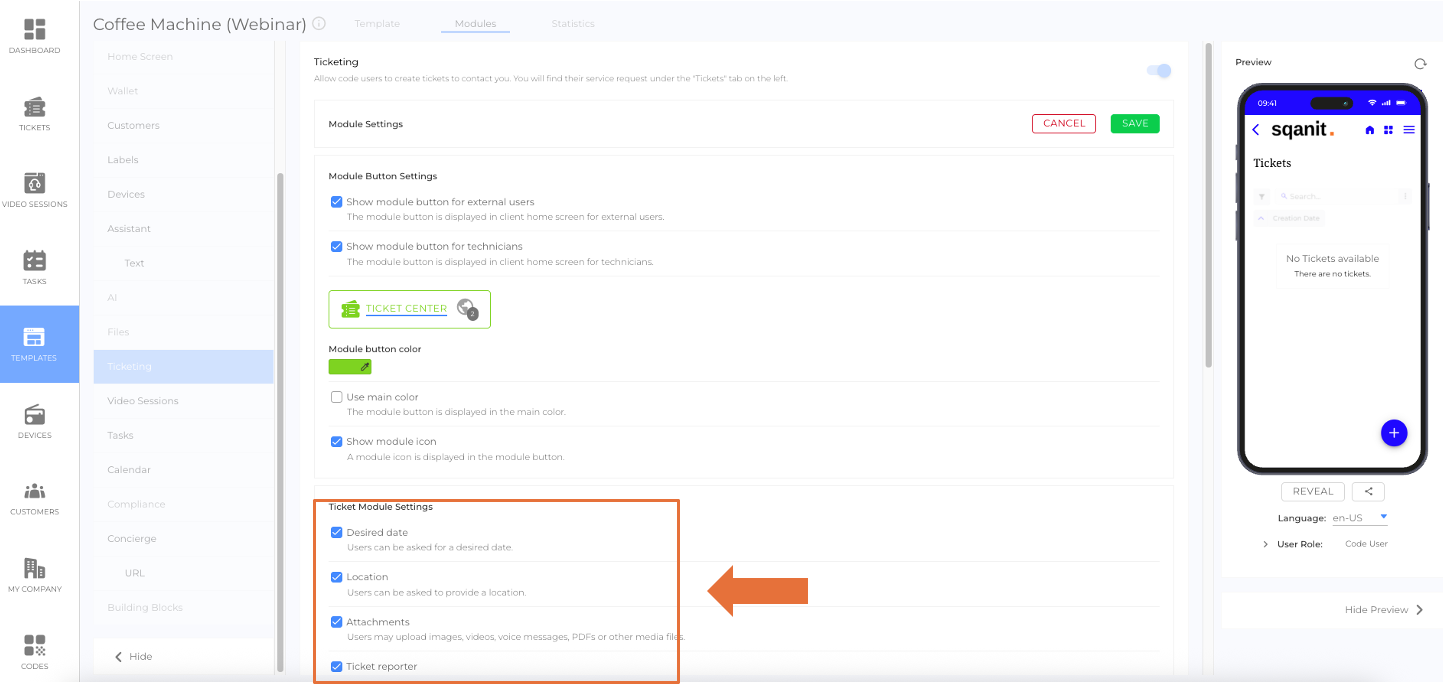
Task: Click the CANCEL button
Action: coord(1063,124)
